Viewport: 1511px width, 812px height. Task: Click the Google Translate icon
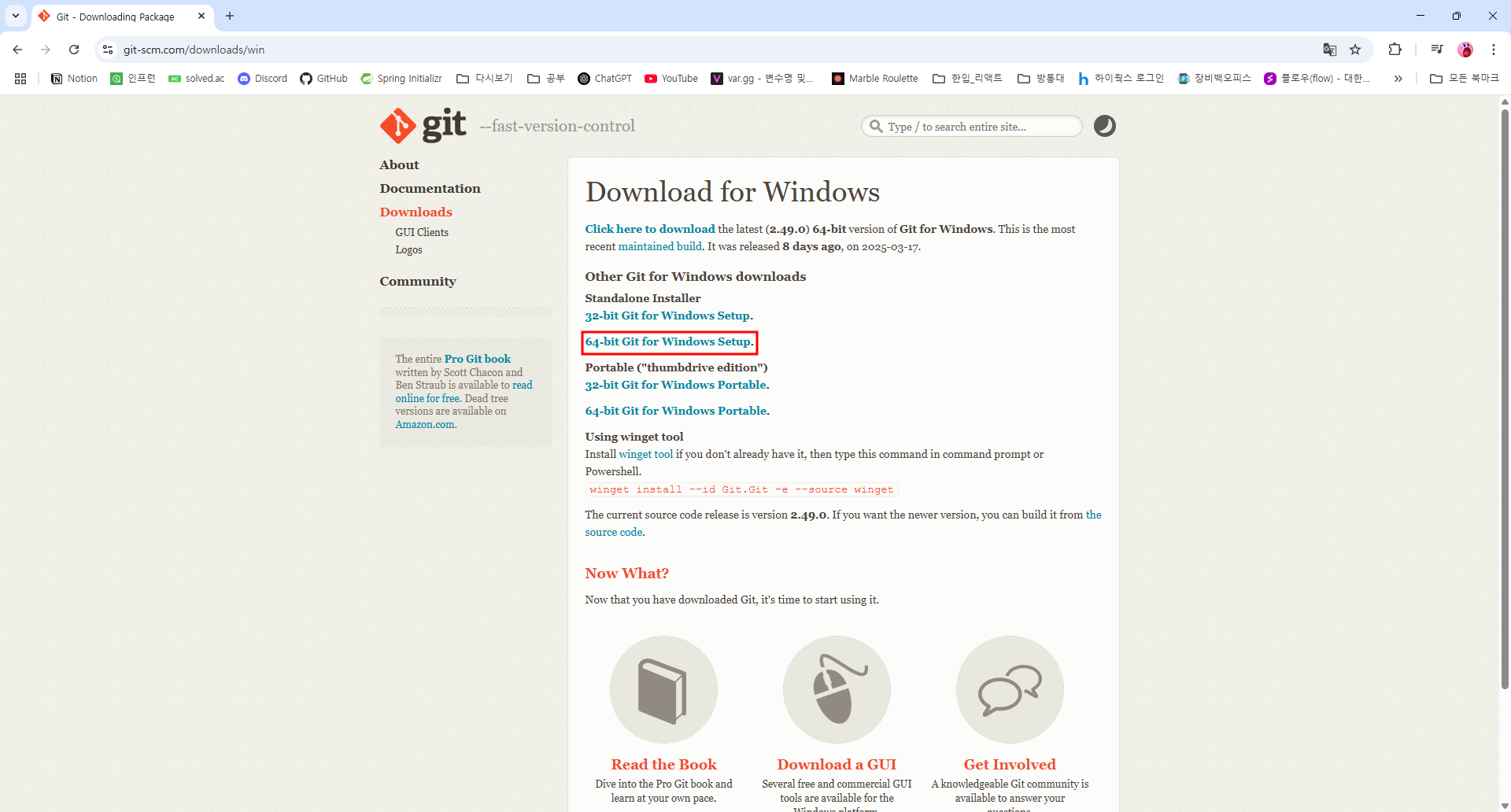click(1330, 50)
